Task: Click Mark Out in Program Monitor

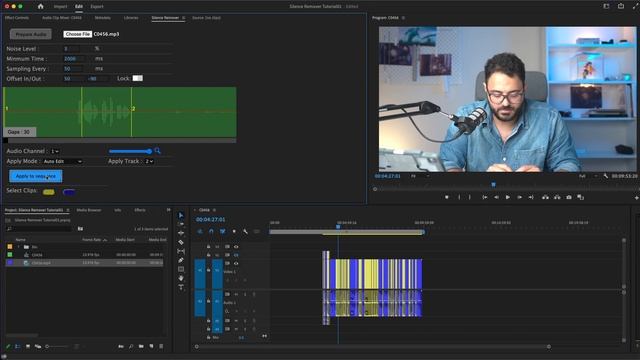Action: point(470,197)
